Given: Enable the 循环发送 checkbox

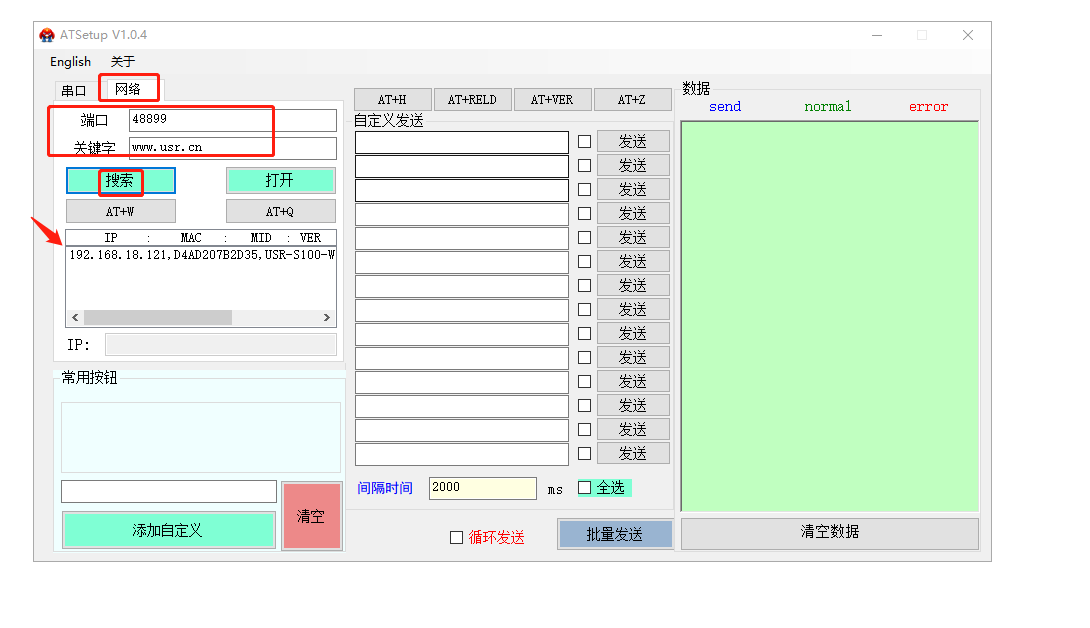Looking at the screenshot, I should tap(456, 538).
